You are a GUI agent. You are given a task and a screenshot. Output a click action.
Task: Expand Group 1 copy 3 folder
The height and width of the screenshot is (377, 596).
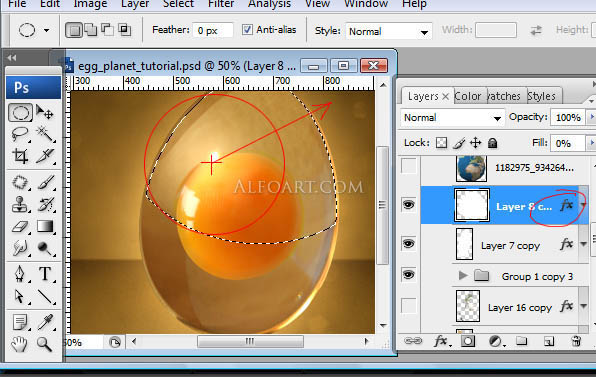pos(463,275)
